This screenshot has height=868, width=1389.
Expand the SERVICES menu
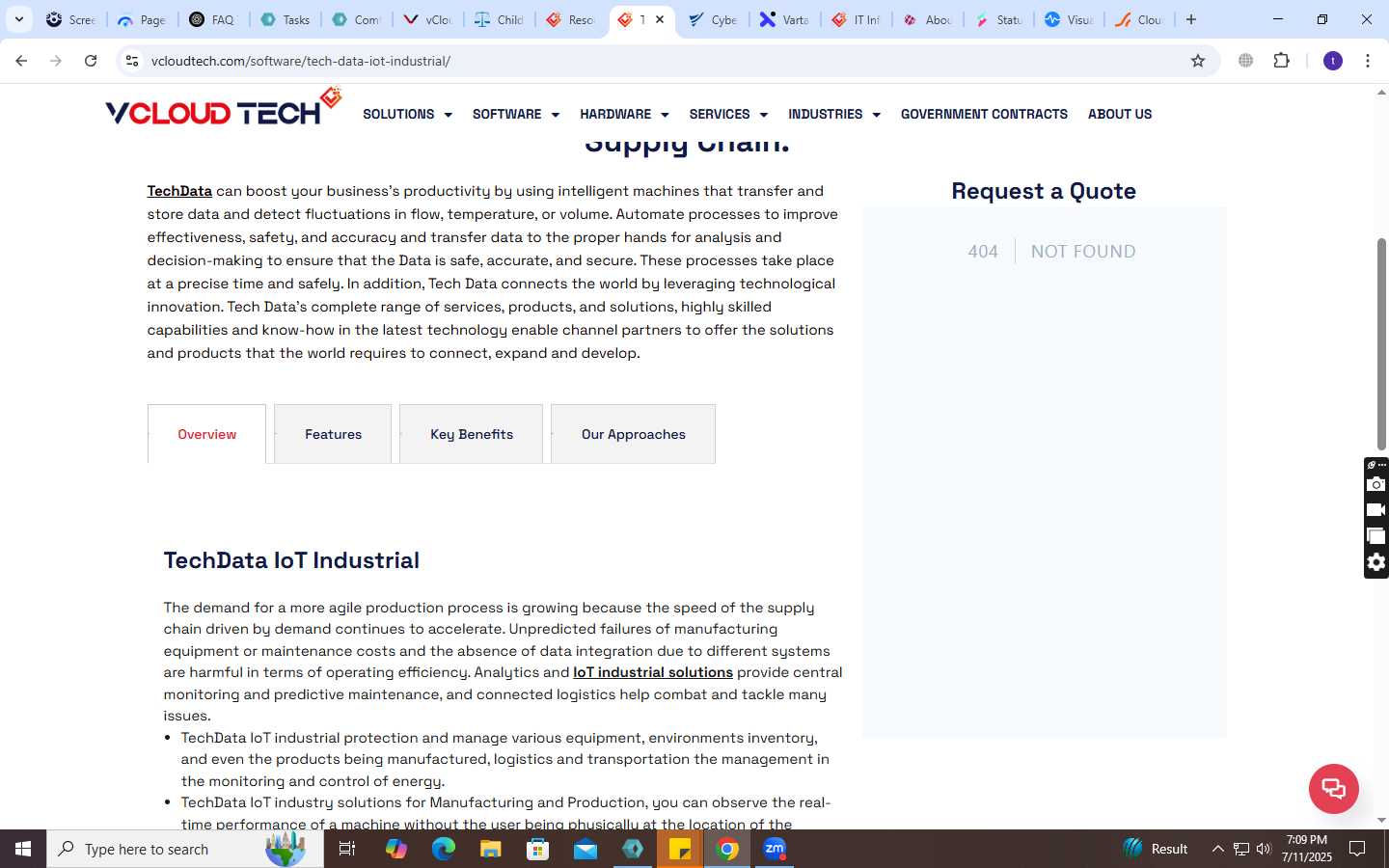pyautogui.click(x=728, y=114)
